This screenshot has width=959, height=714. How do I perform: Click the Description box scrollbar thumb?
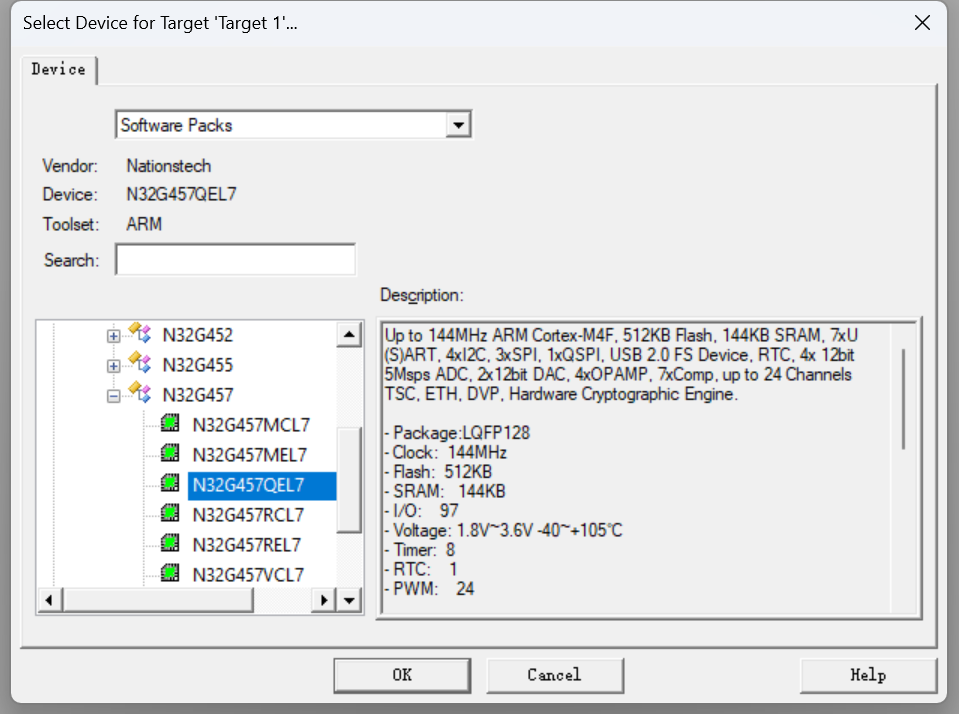[x=903, y=399]
